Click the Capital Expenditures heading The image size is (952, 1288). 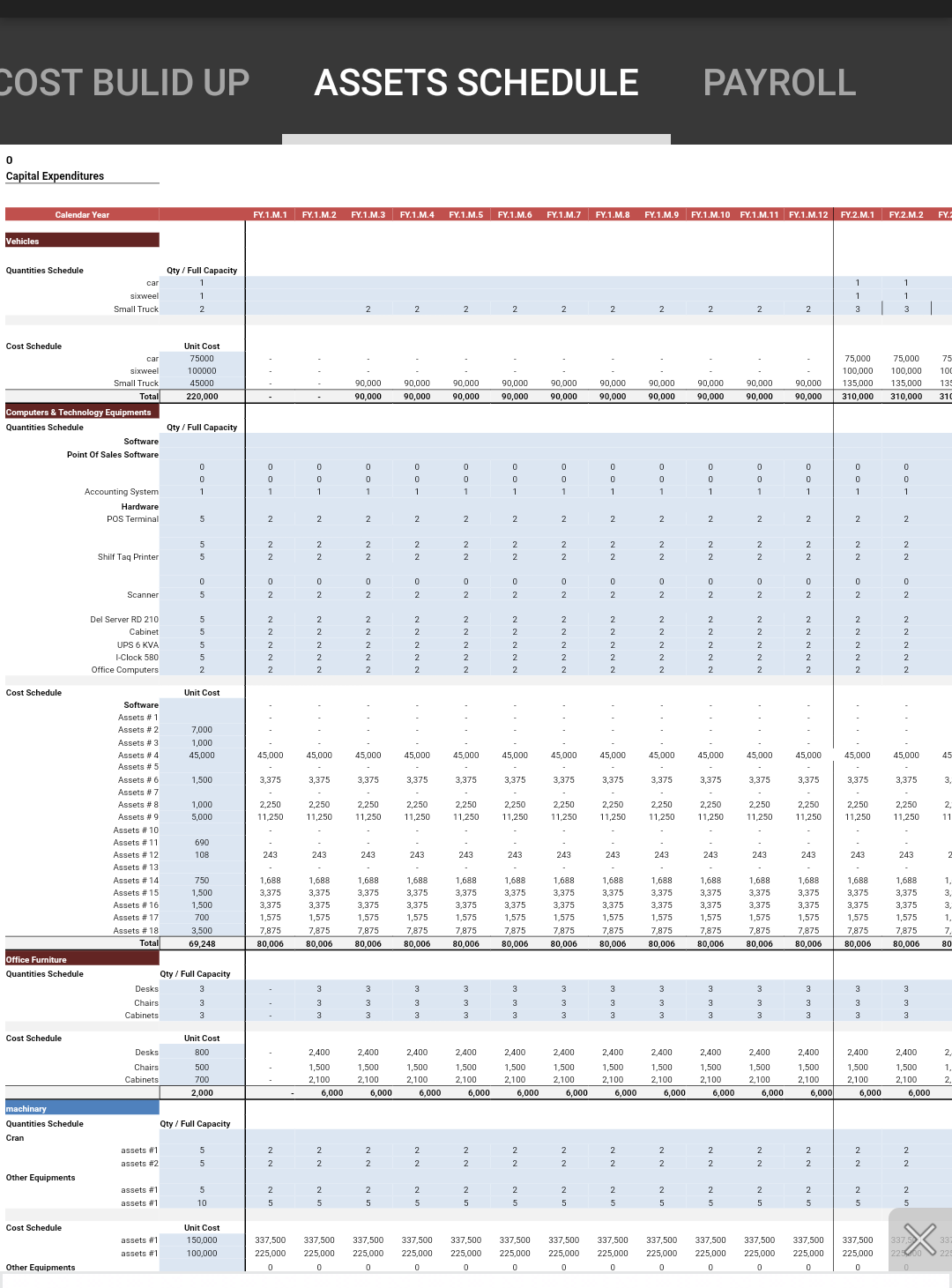pos(55,176)
